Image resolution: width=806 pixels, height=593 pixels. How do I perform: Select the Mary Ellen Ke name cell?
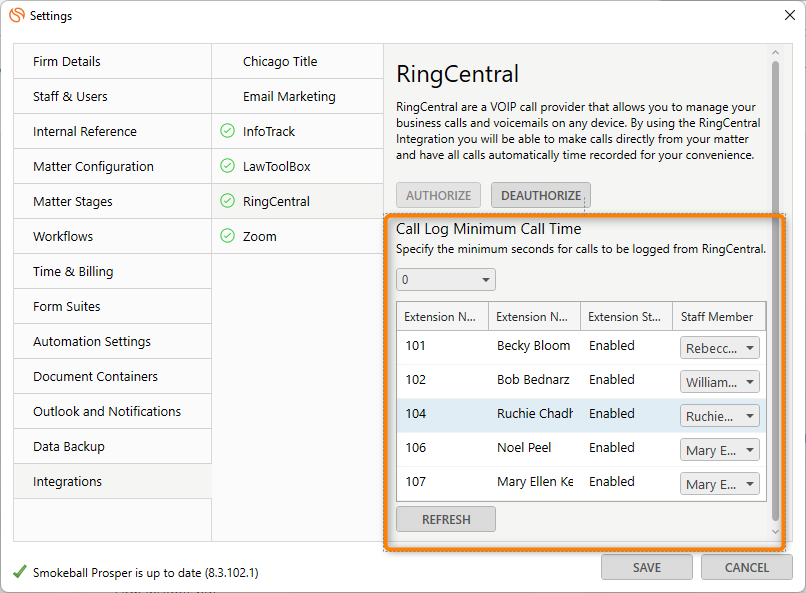click(535, 481)
